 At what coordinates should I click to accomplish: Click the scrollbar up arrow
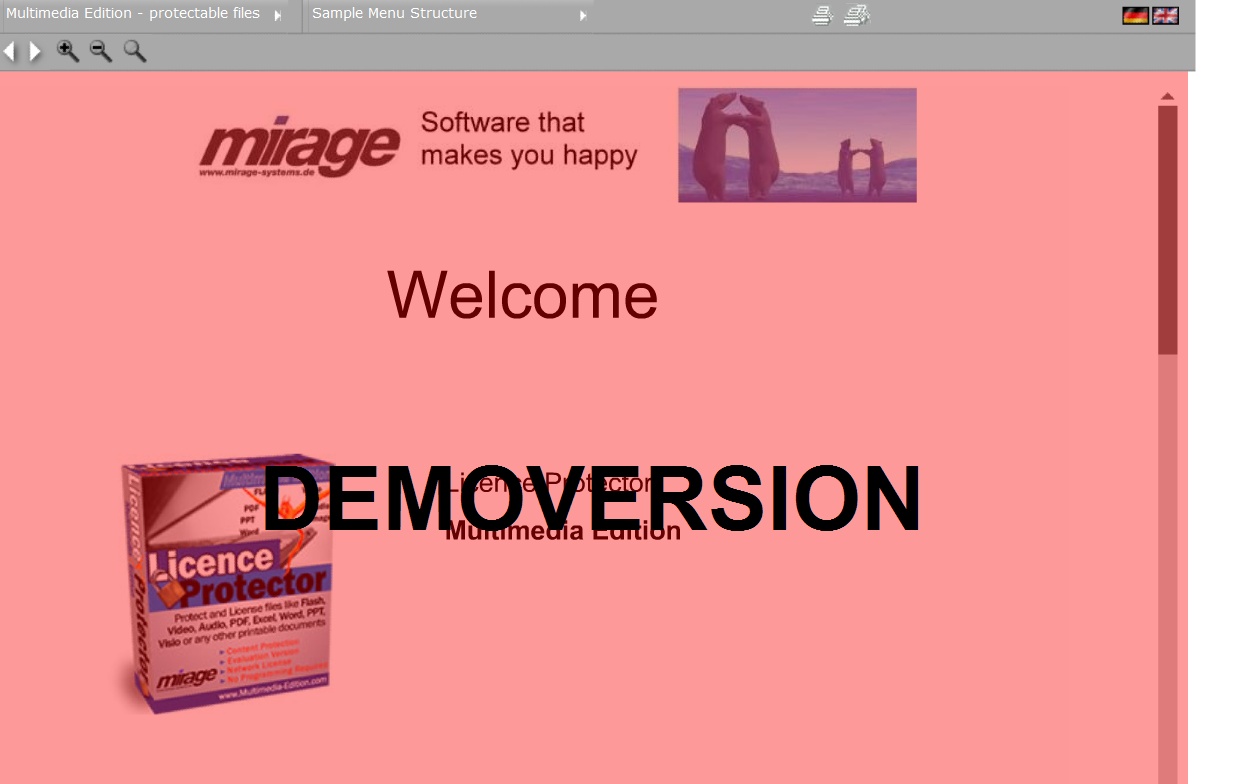(1167, 97)
